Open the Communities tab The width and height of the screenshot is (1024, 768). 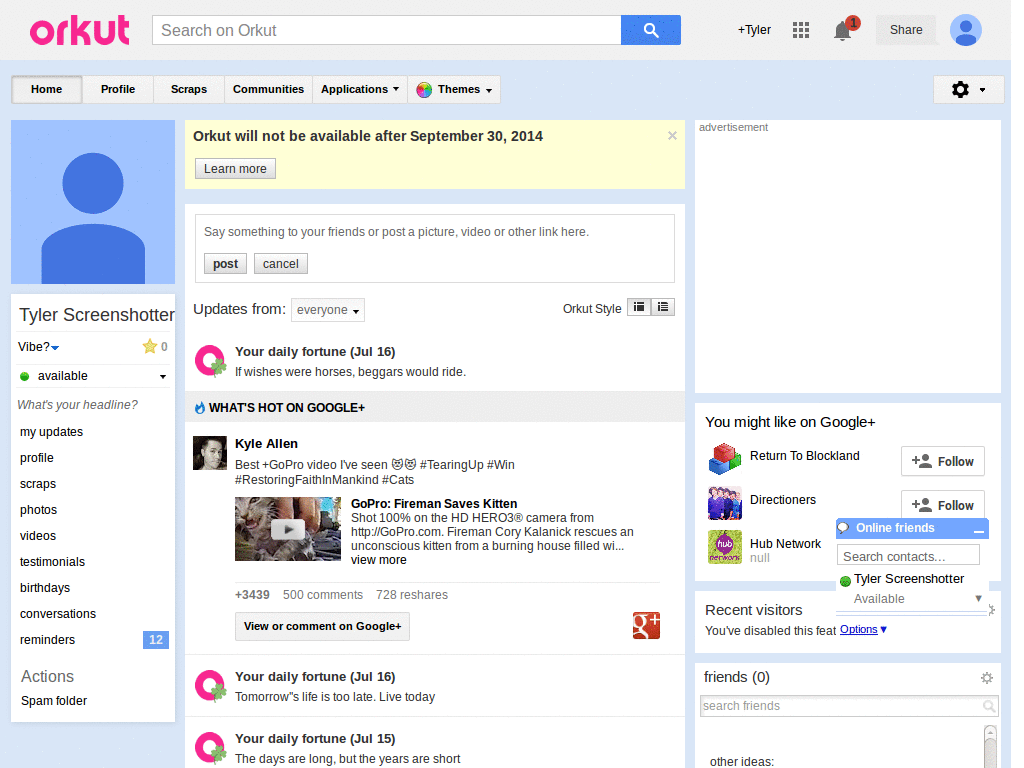(268, 89)
